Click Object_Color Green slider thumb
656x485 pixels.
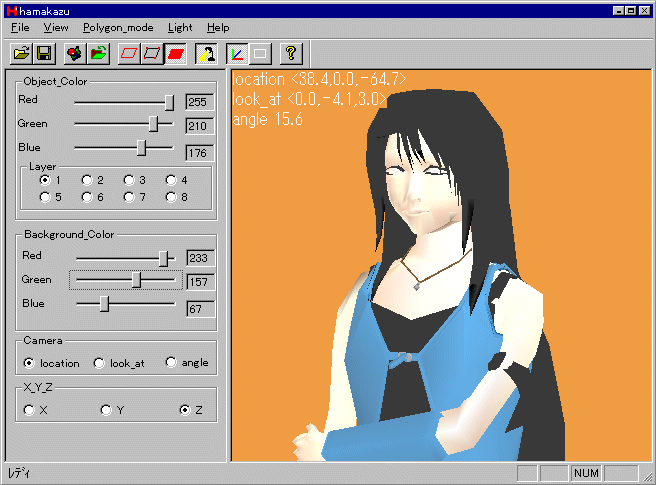pos(154,124)
